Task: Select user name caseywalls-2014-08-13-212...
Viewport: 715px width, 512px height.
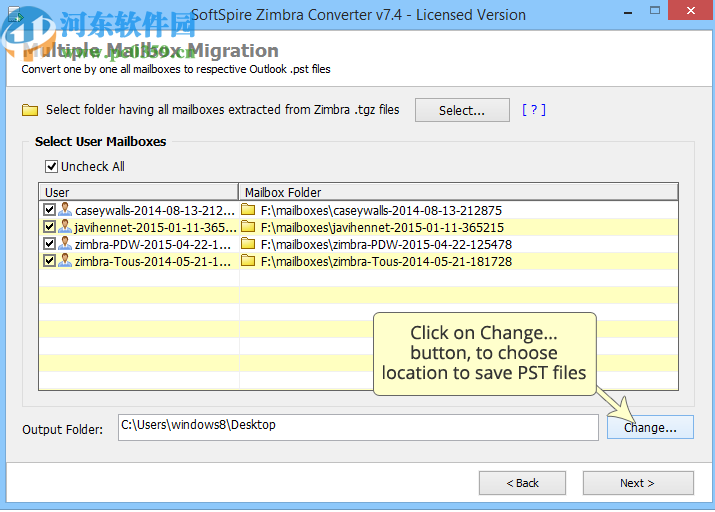Action: click(x=155, y=210)
